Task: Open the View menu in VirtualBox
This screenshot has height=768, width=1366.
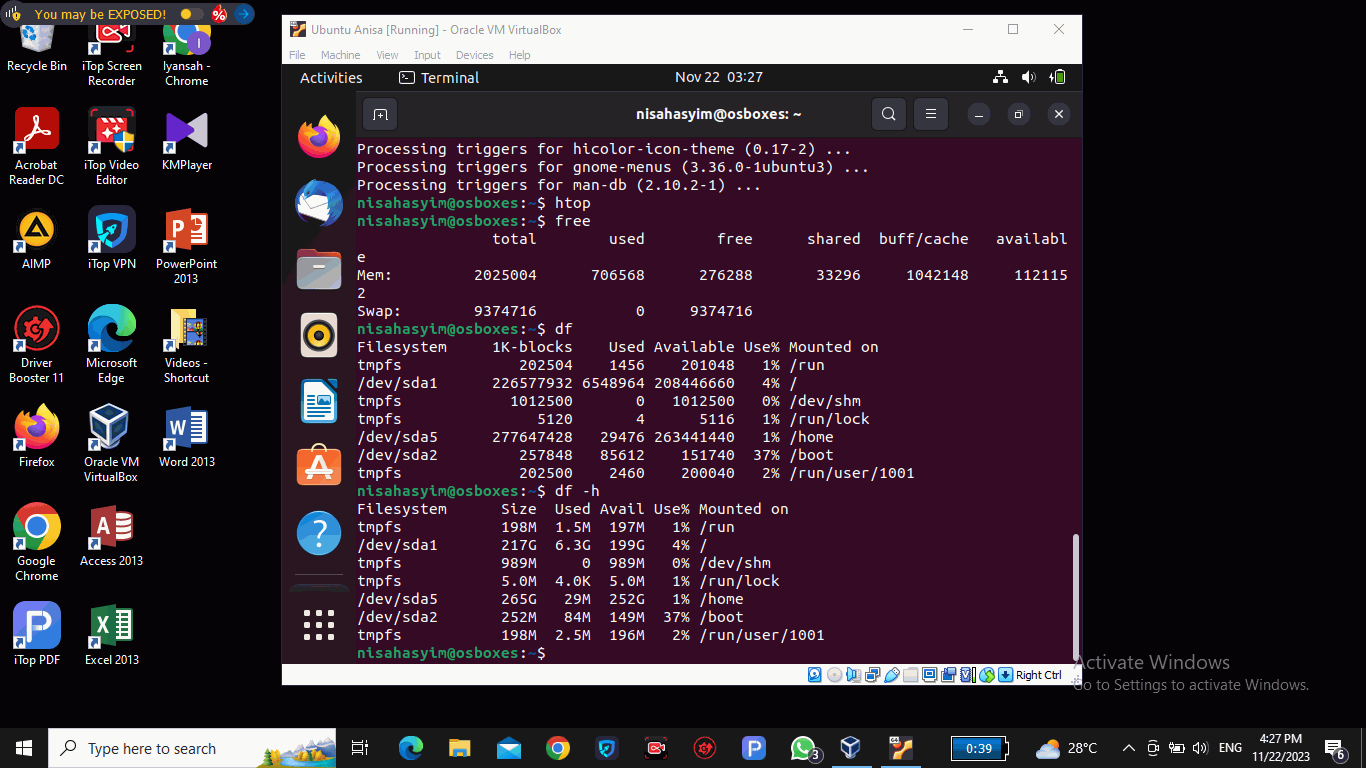Action: click(x=387, y=55)
